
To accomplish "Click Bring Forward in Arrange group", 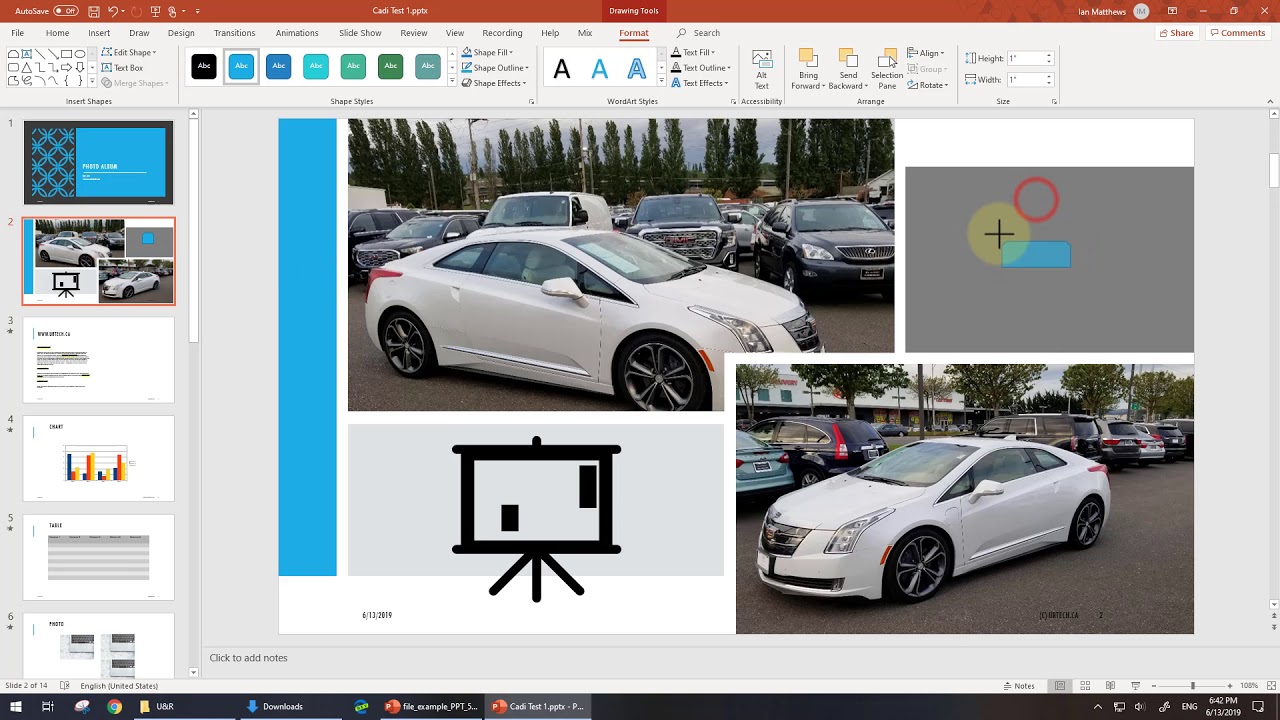I will click(x=808, y=70).
